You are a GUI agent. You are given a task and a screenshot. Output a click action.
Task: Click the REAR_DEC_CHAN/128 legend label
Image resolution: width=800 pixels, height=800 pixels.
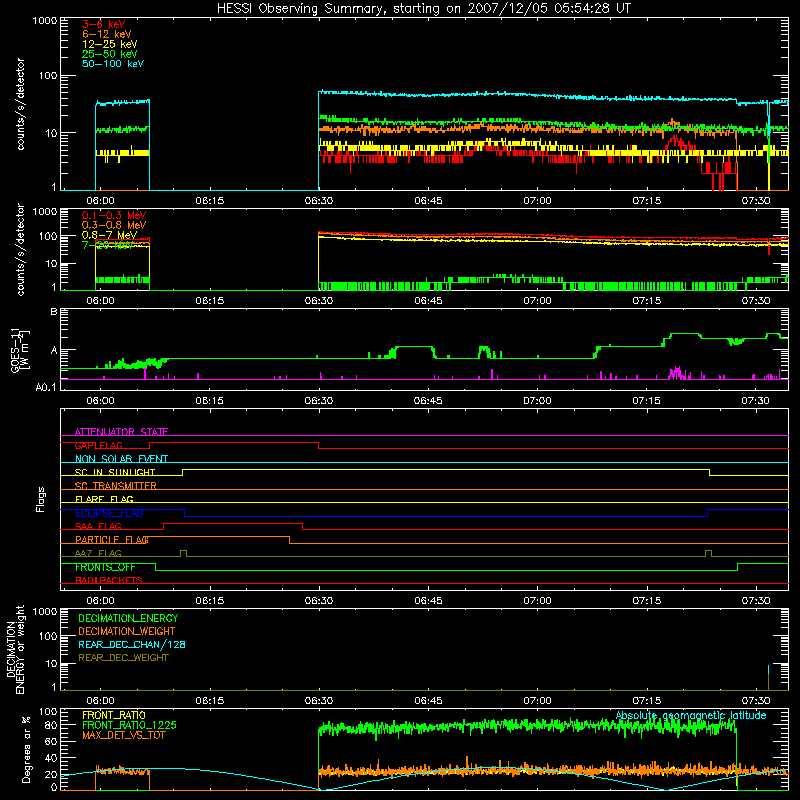coord(132,644)
